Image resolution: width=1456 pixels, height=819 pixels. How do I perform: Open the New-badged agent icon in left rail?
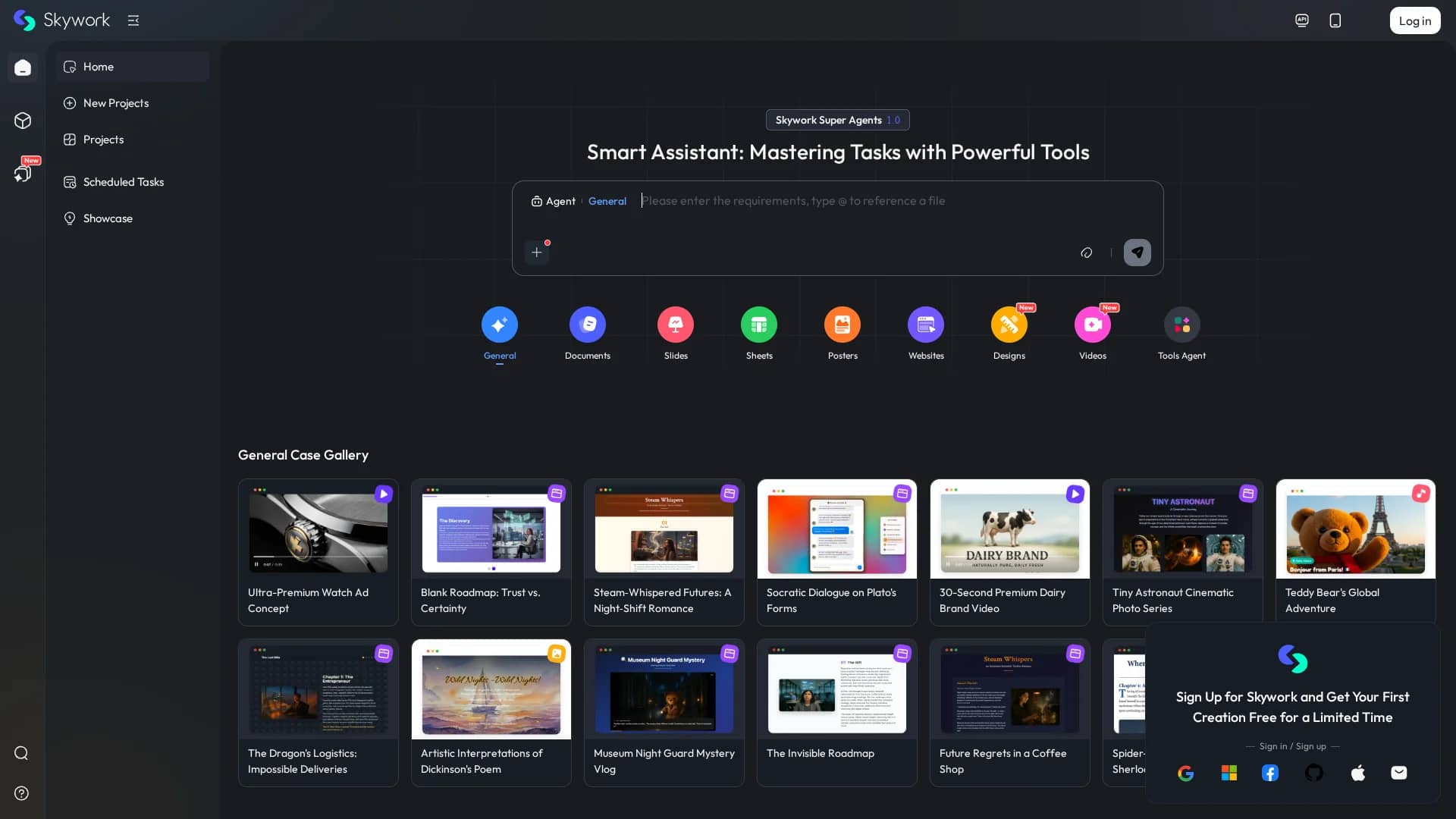click(23, 173)
